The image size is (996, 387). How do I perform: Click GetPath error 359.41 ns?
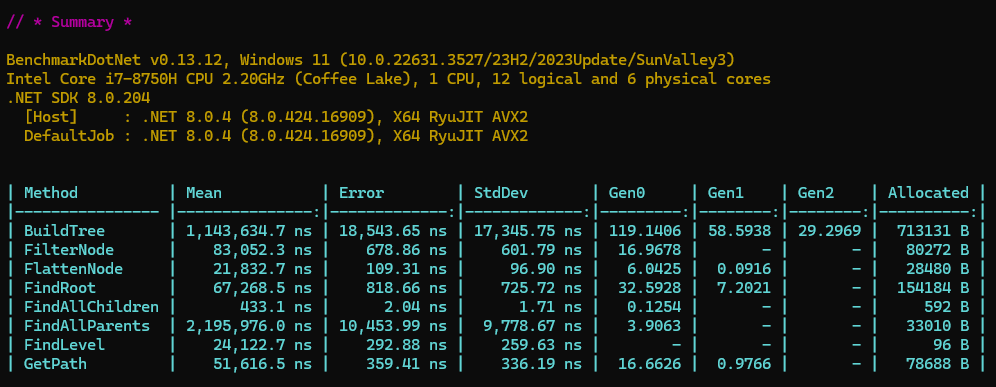tap(407, 364)
